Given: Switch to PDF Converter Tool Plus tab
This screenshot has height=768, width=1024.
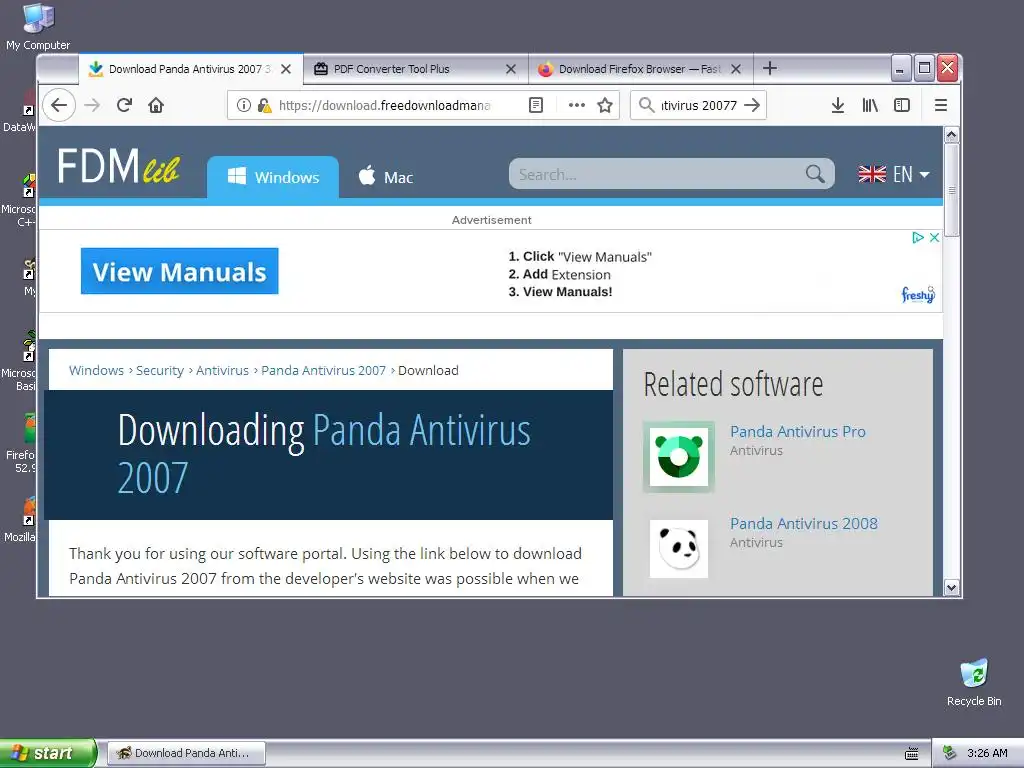Looking at the screenshot, I should (415, 69).
